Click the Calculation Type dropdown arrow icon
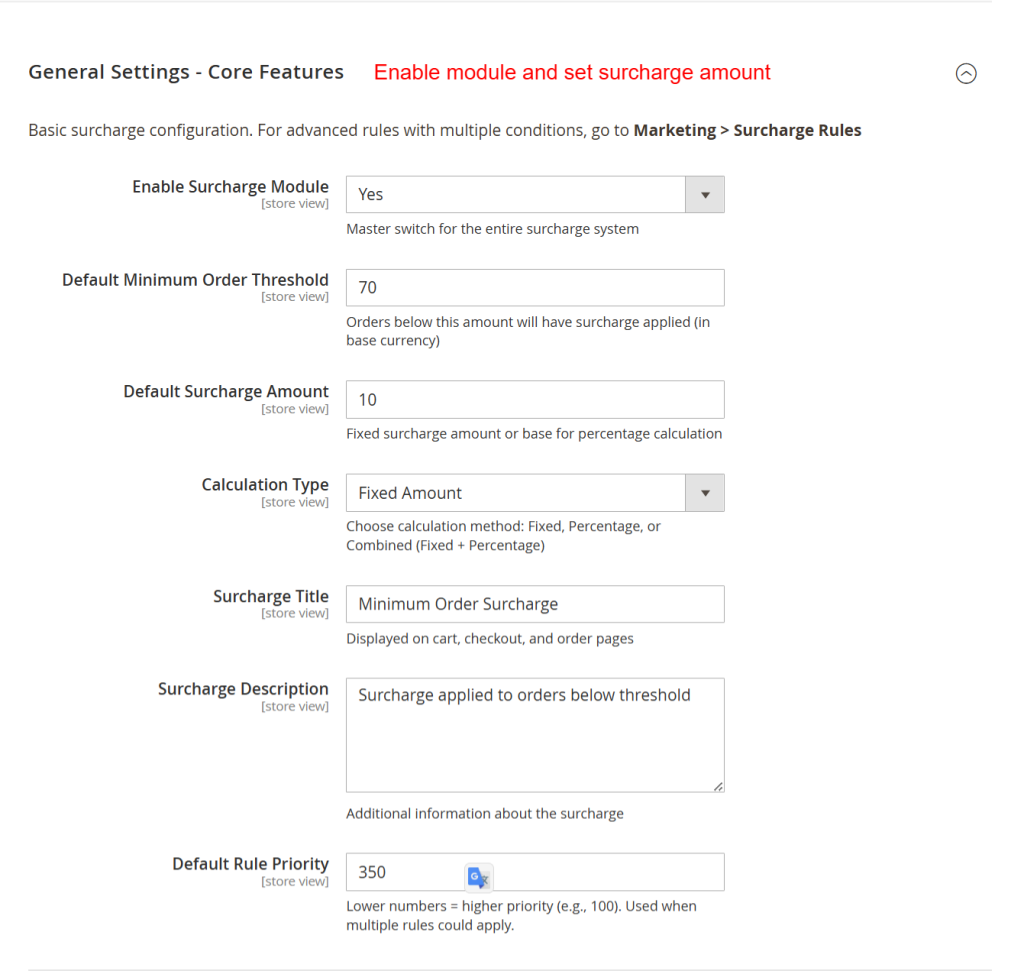Viewport: 1024px width, 971px height. click(705, 492)
